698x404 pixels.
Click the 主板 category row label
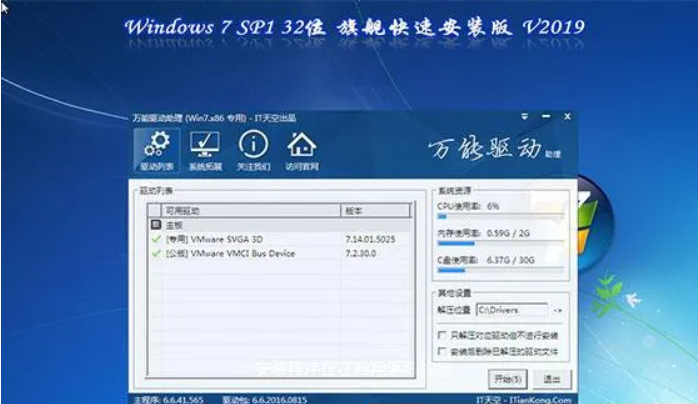pos(174,225)
